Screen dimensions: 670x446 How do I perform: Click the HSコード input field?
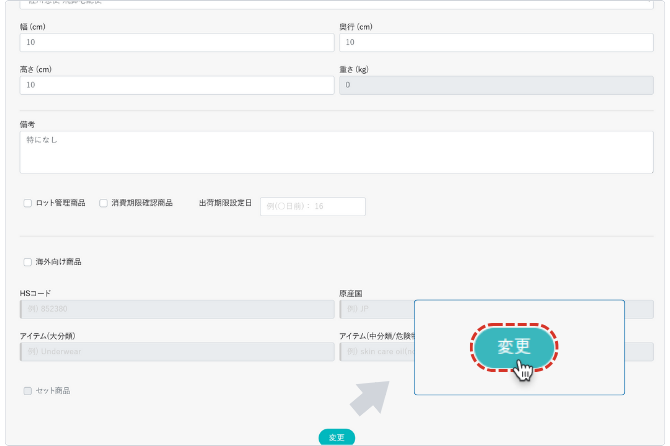tap(177, 309)
